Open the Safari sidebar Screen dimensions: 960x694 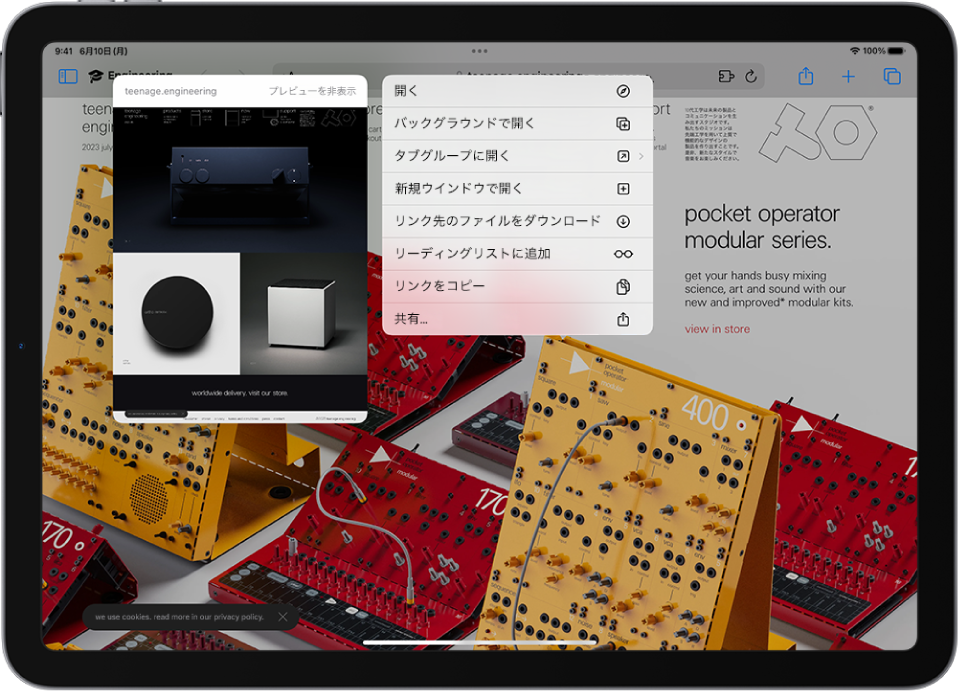point(68,75)
